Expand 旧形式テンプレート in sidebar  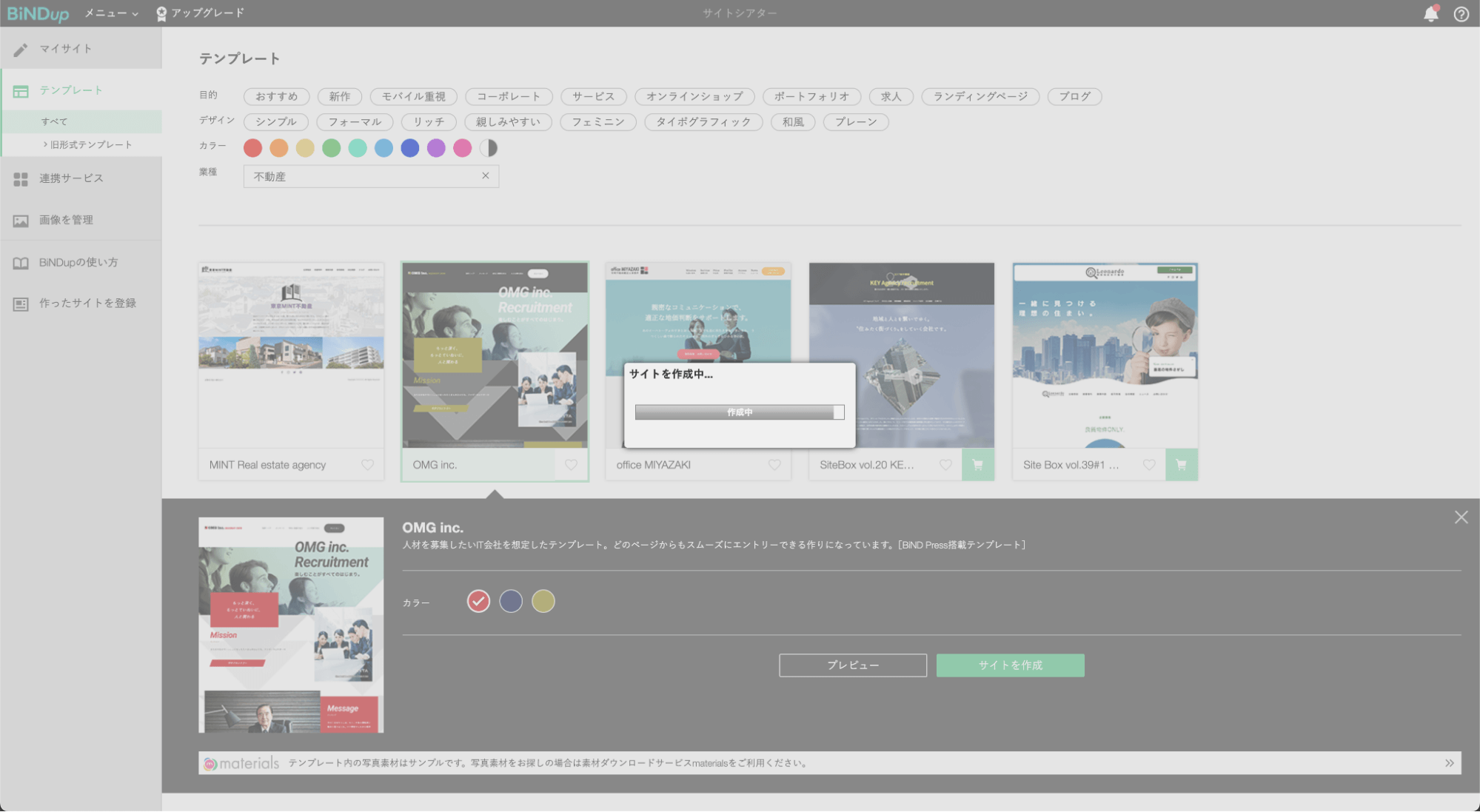click(87, 144)
